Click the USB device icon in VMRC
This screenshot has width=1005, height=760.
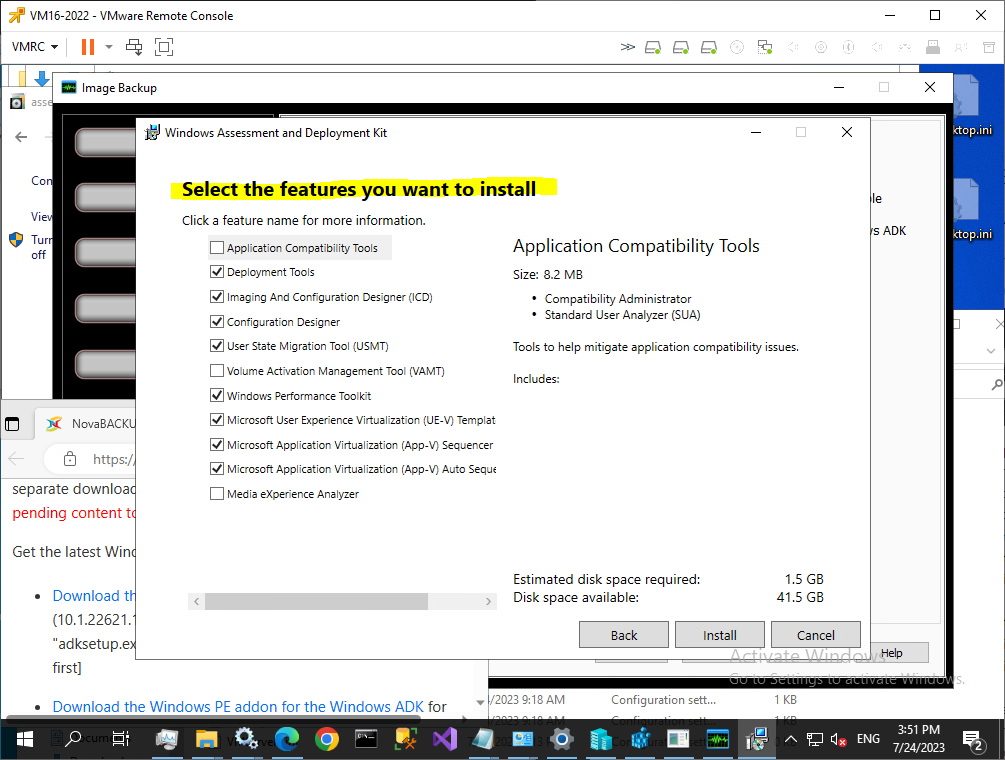(x=933, y=47)
